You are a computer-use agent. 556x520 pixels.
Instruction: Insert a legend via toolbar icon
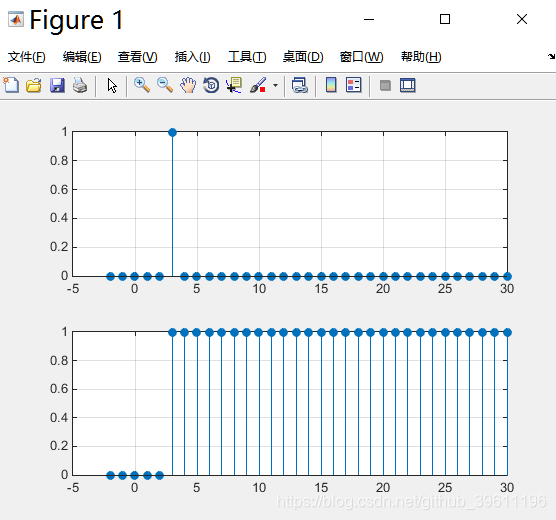point(354,85)
